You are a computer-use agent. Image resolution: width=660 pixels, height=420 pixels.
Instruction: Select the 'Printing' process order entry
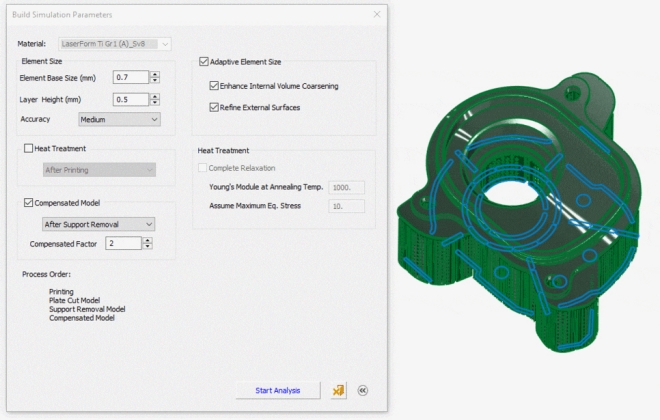point(61,291)
